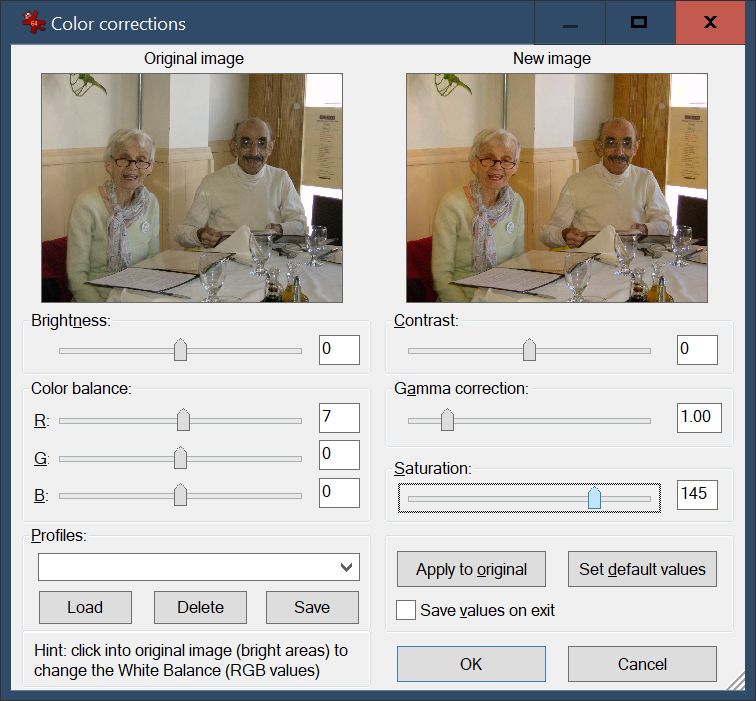
Task: Click the Blue value input field
Action: [339, 493]
